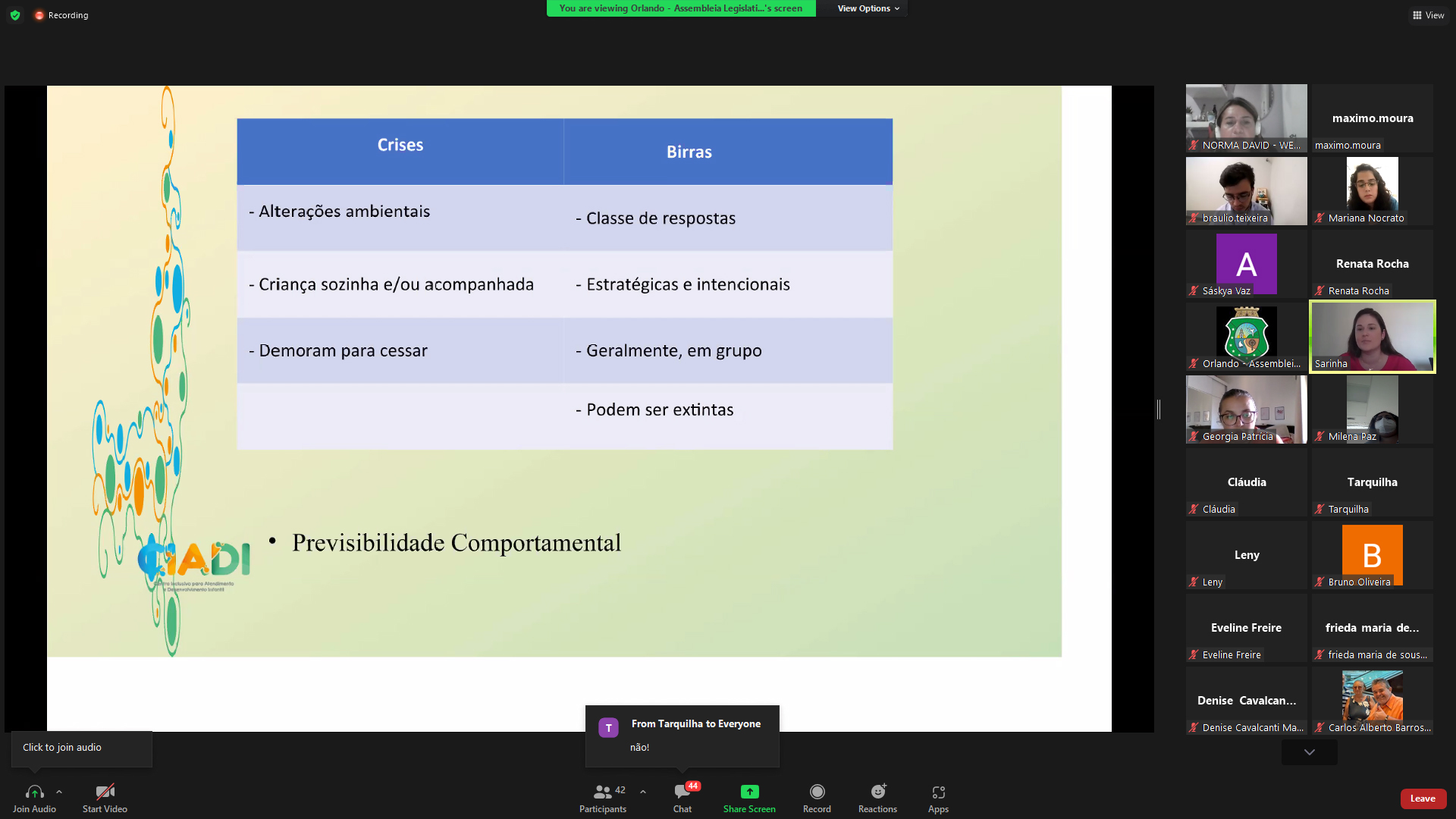Expand audio options caret beside Join Audio
This screenshot has height=819, width=1456.
(59, 792)
